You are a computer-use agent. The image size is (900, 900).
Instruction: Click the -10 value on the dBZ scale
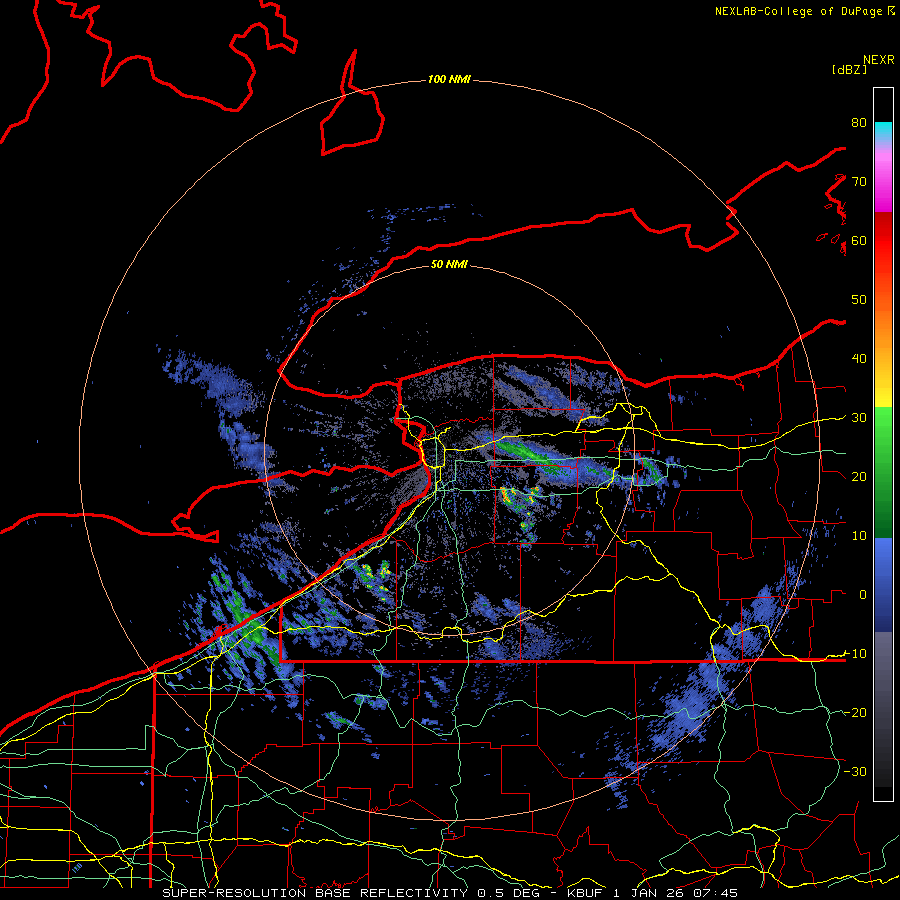pos(855,654)
